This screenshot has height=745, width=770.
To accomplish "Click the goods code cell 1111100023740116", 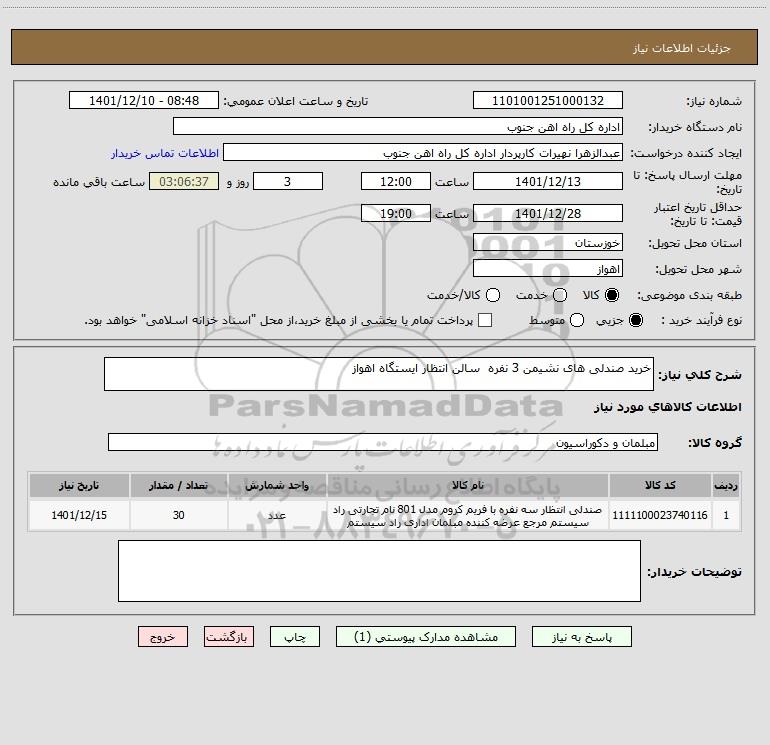I will [x=660, y=515].
